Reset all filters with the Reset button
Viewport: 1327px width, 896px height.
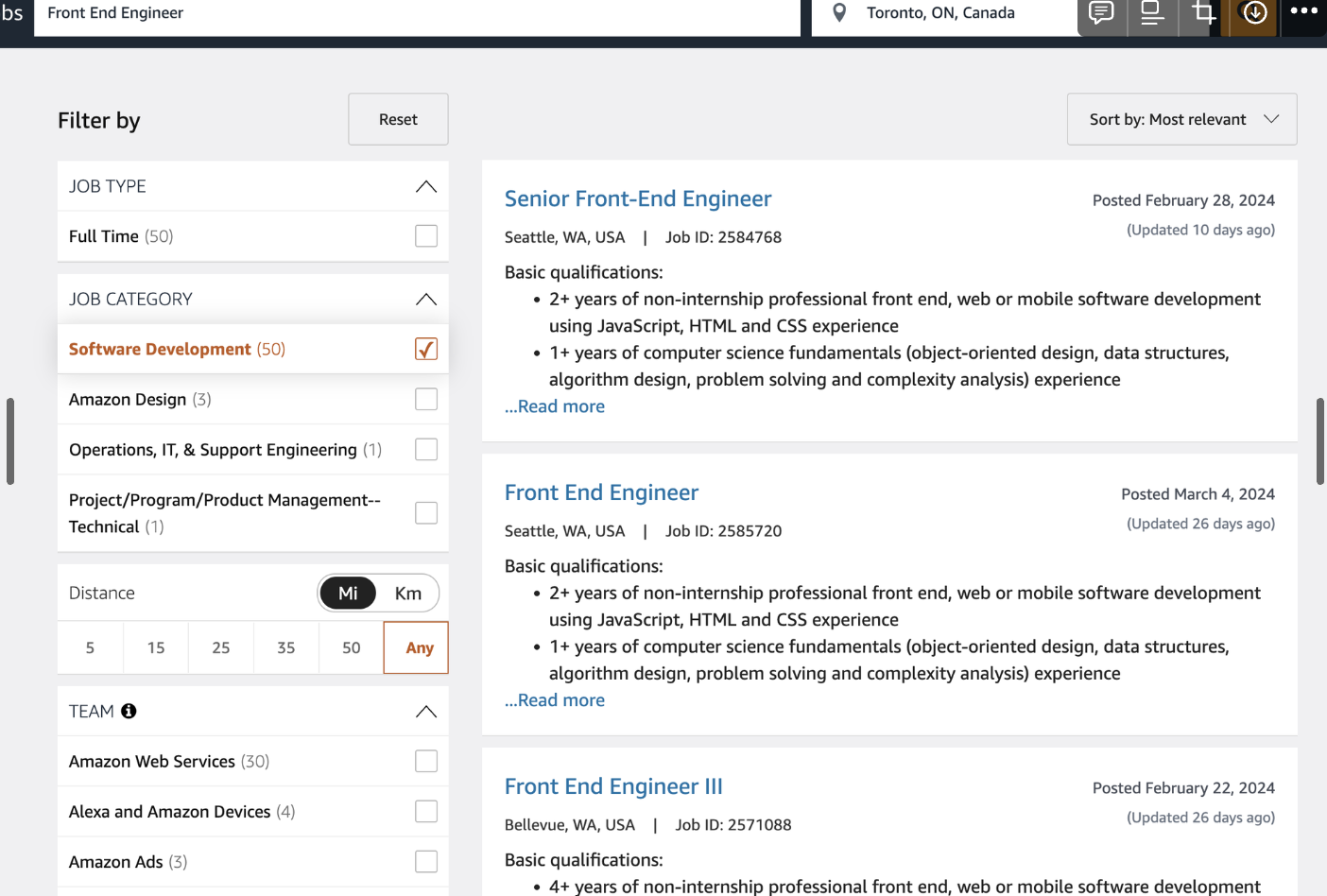(x=398, y=119)
